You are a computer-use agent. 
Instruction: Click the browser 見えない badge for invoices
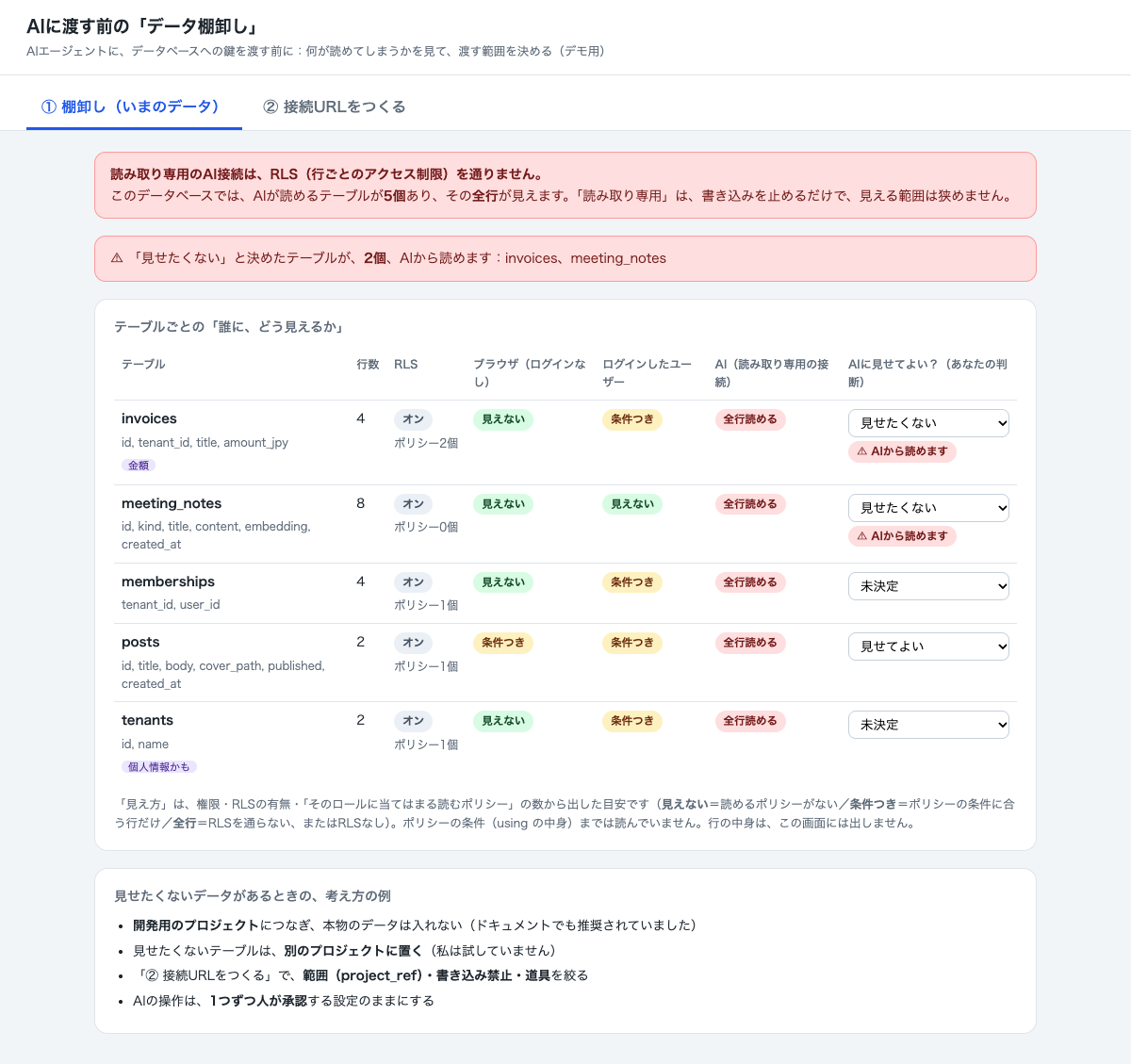pos(503,419)
